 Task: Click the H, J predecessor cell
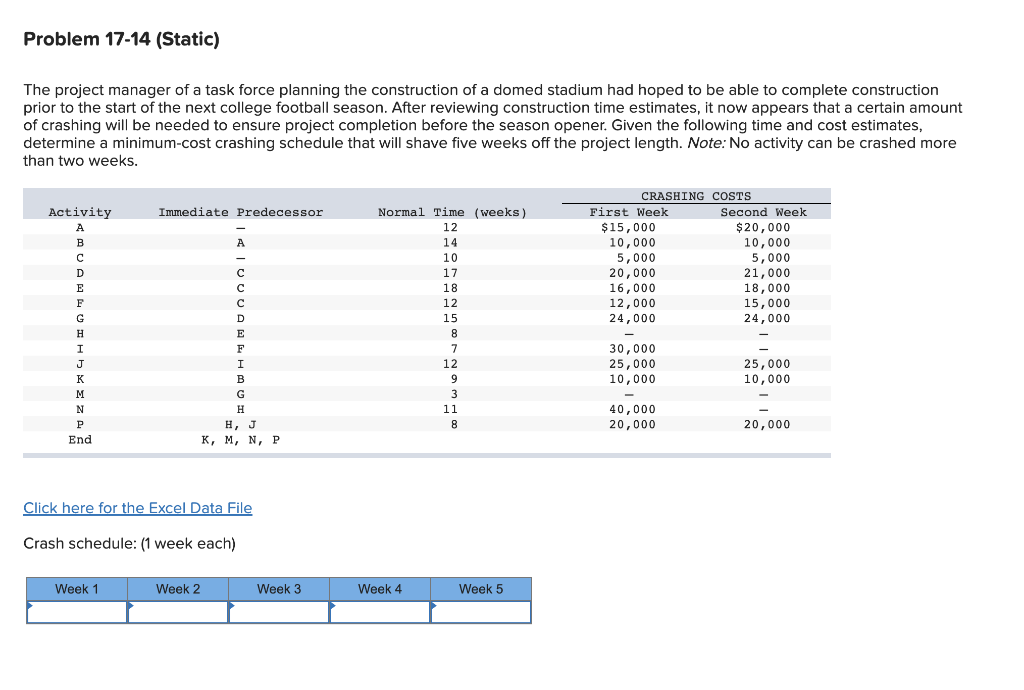(240, 424)
